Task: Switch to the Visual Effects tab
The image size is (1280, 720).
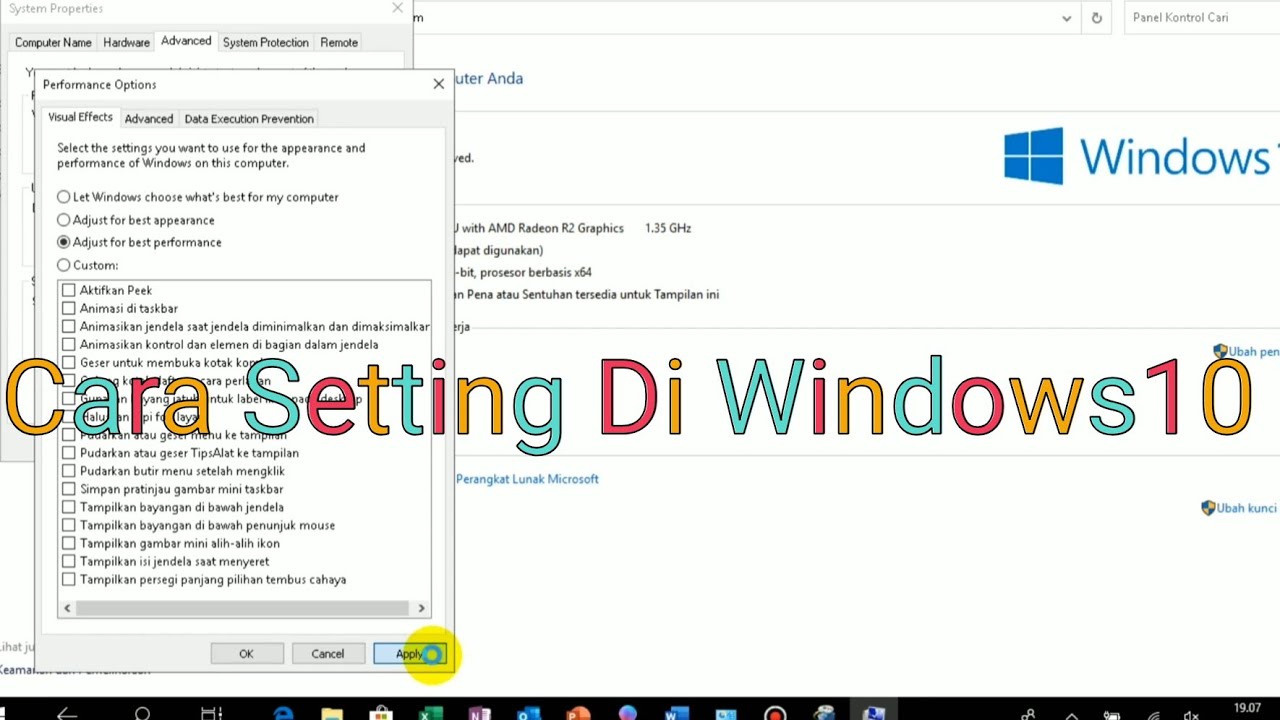Action: click(x=80, y=117)
